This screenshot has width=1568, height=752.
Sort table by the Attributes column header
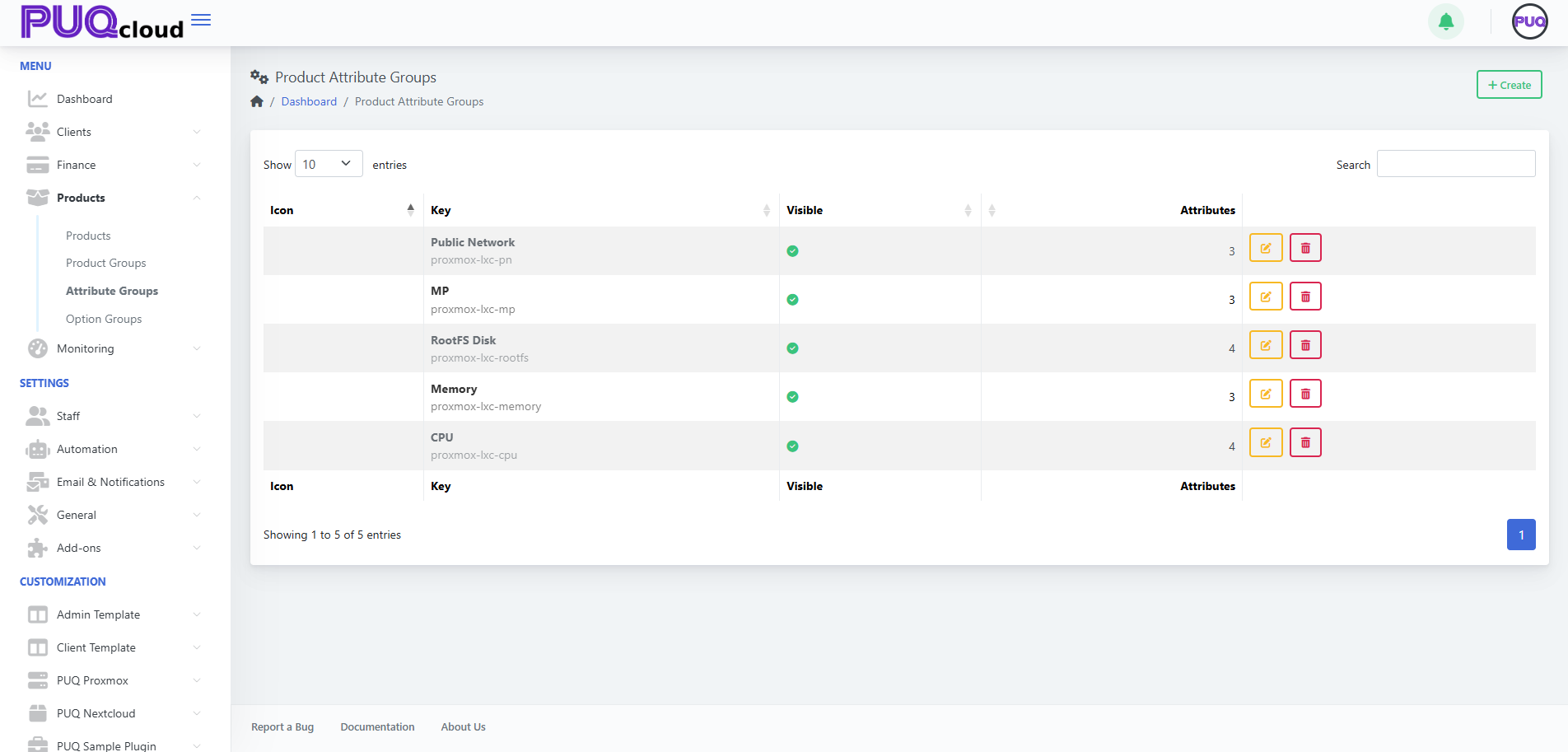pos(1112,210)
